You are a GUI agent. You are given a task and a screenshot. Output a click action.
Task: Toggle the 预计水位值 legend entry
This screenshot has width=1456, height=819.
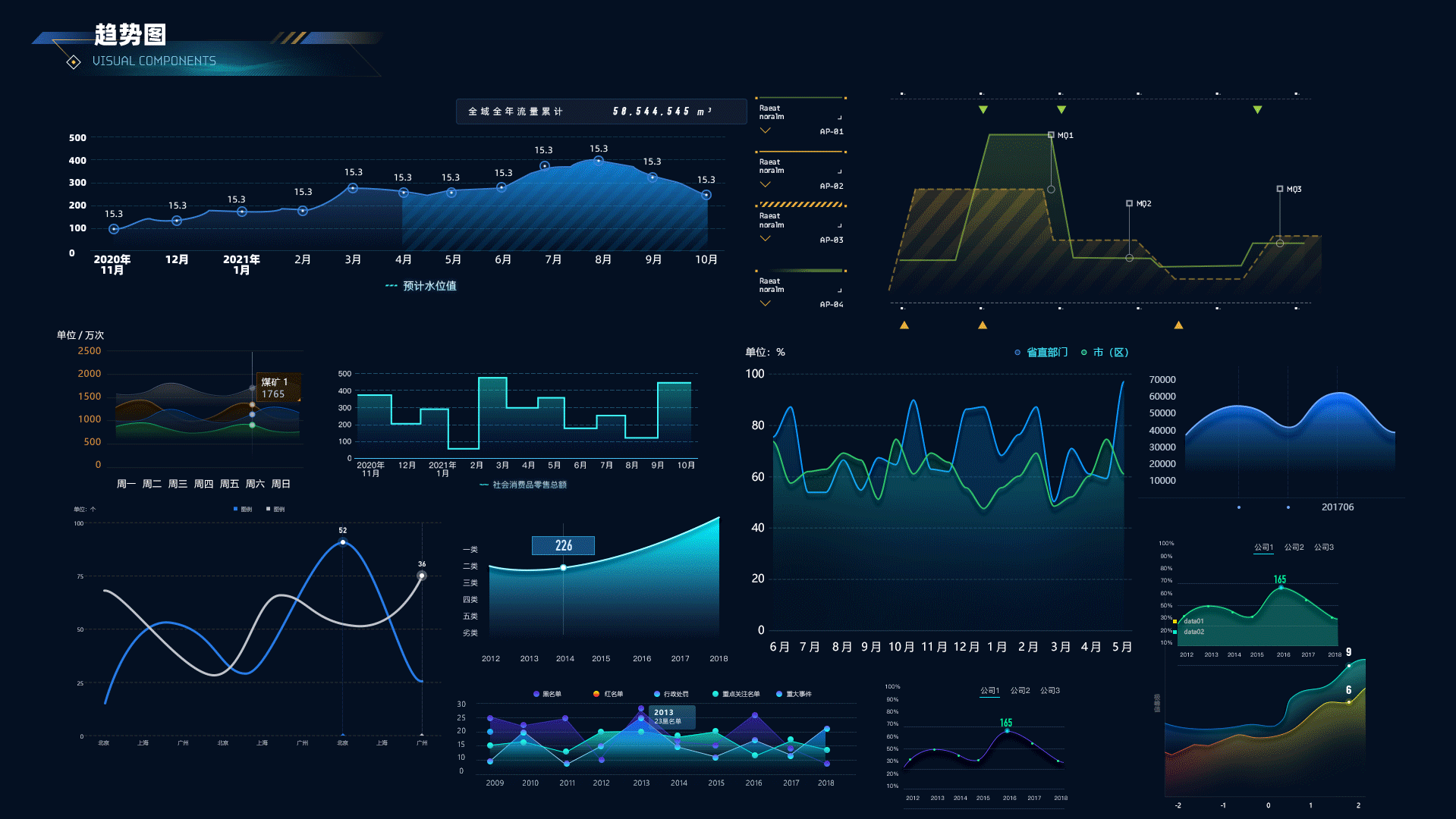coord(420,286)
